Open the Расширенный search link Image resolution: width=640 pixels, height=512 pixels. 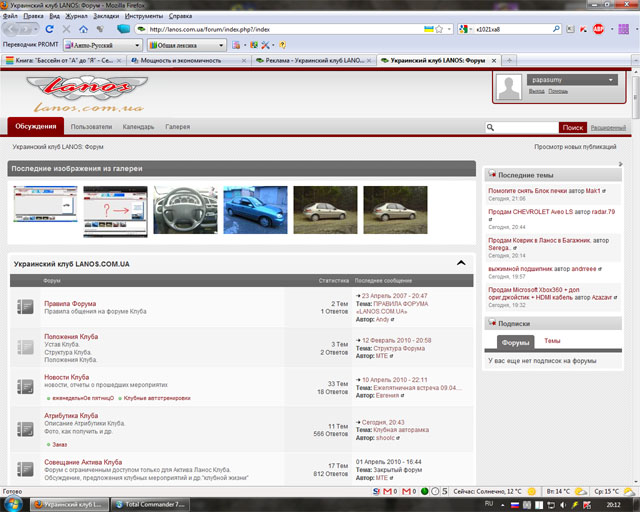(x=608, y=128)
